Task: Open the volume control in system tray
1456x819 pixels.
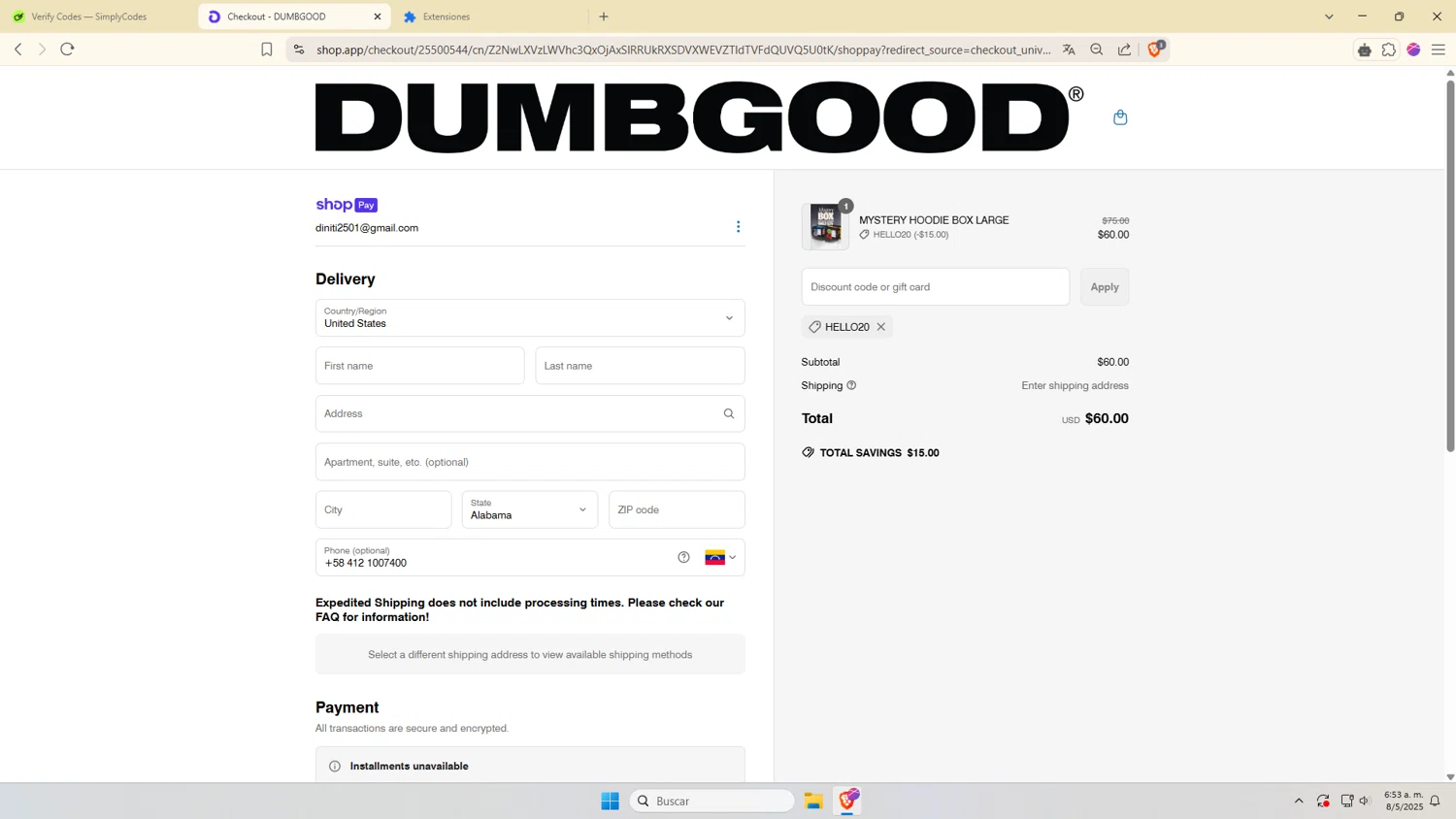Action: 1365,801
